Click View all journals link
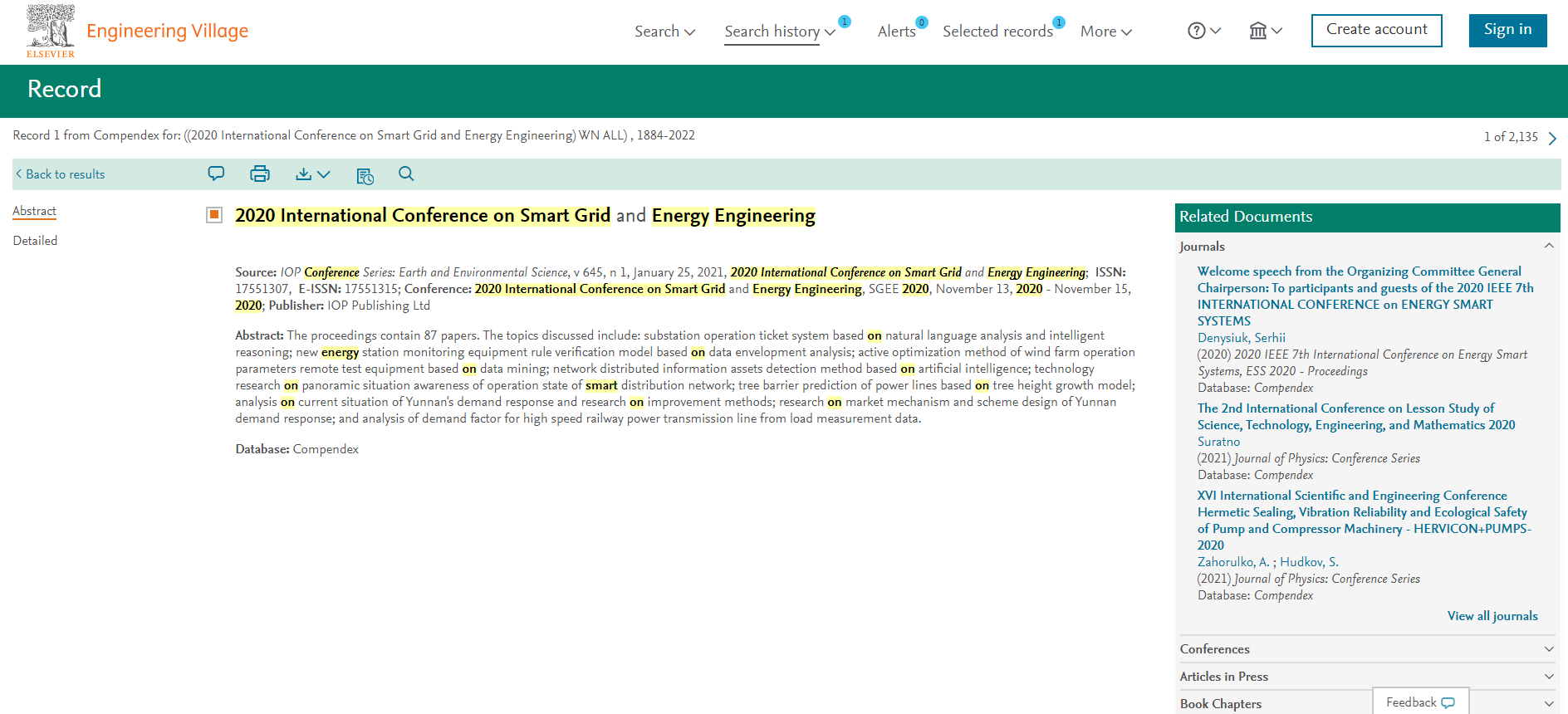The image size is (1568, 714). (1492, 616)
